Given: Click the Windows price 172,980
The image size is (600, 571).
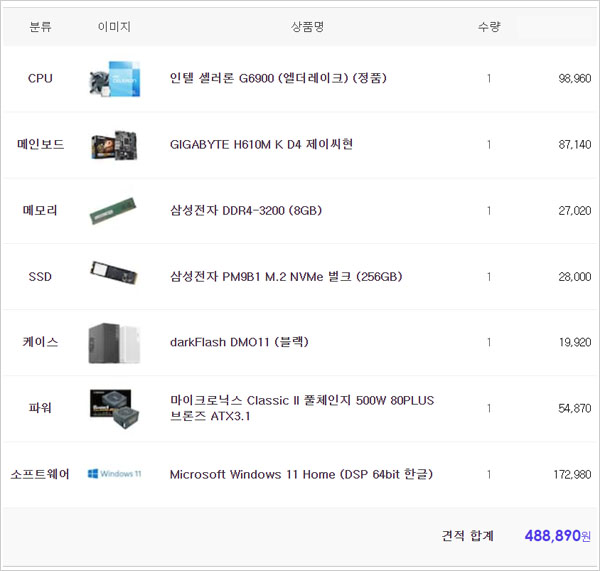Looking at the screenshot, I should click(x=572, y=475).
